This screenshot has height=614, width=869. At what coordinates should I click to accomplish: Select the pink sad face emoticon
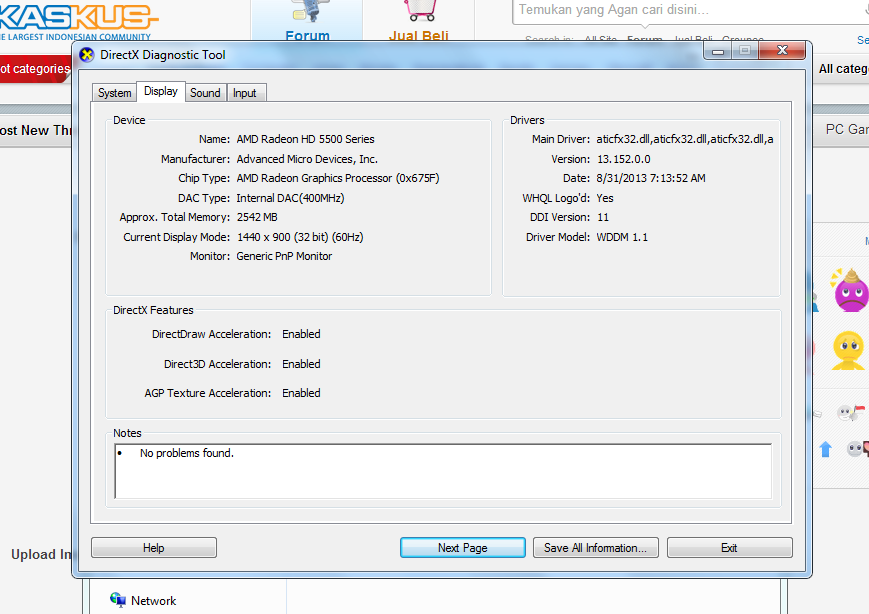coord(849,290)
